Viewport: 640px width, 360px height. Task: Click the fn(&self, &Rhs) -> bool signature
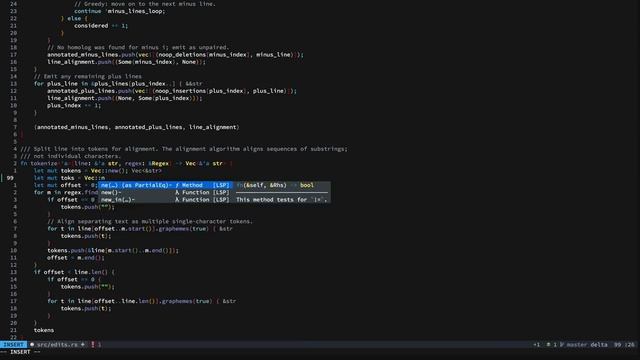click(275, 185)
